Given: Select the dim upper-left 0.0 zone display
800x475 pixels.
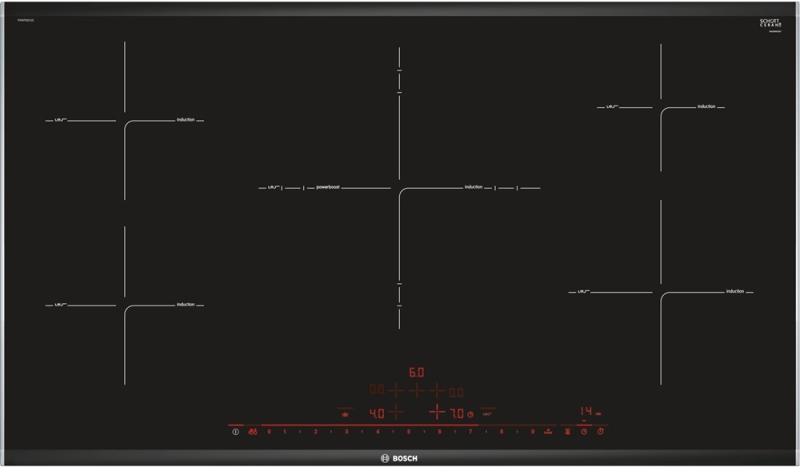Looking at the screenshot, I should click(x=377, y=390).
